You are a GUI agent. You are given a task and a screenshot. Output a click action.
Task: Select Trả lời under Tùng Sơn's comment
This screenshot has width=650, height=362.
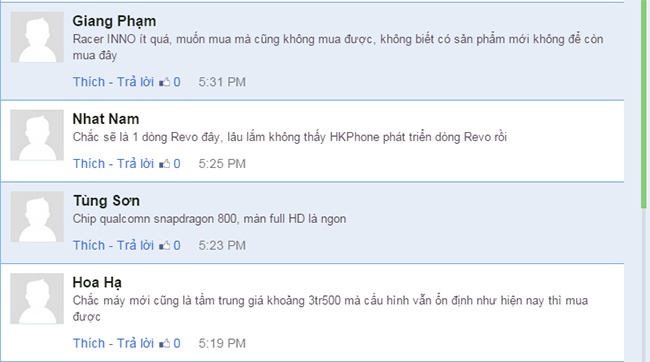pyautogui.click(x=135, y=245)
